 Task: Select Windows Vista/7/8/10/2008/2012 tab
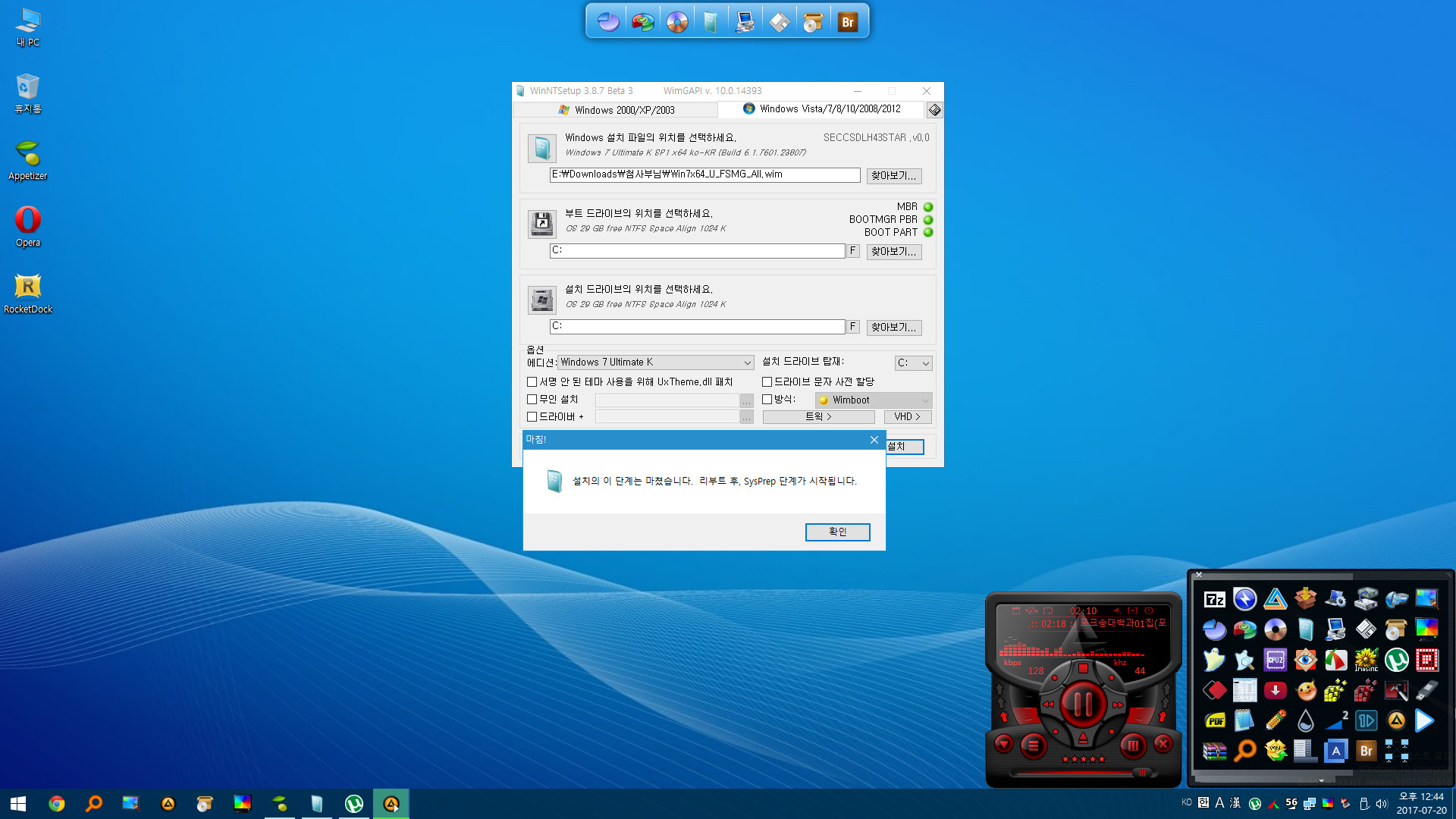coord(822,109)
